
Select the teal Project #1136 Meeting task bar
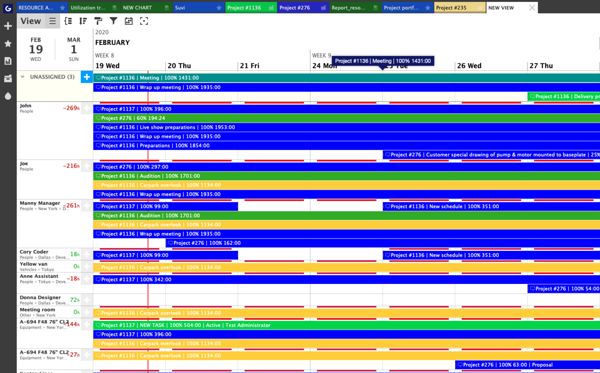347,78
